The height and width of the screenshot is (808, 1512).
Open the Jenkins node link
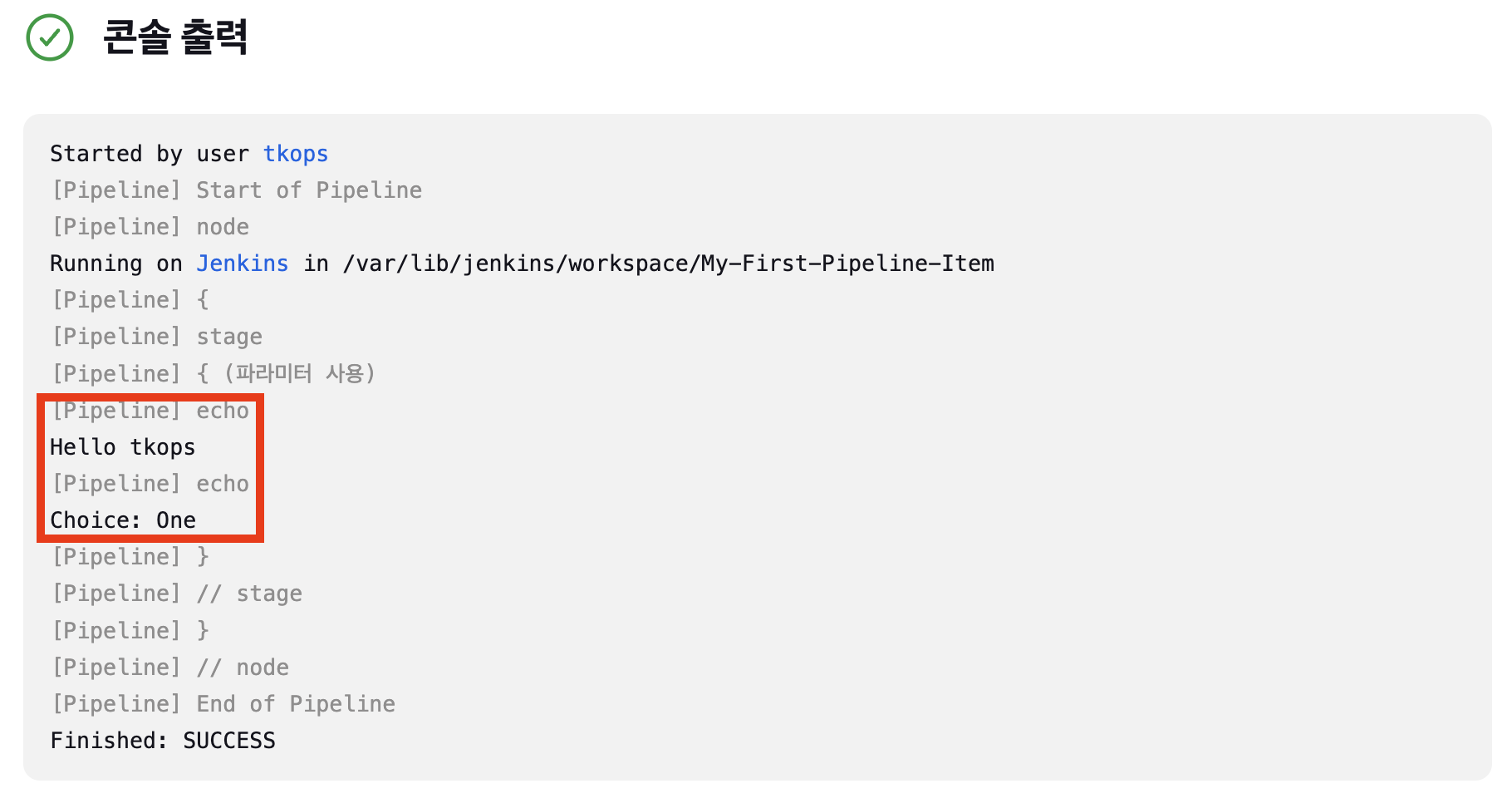(243, 264)
